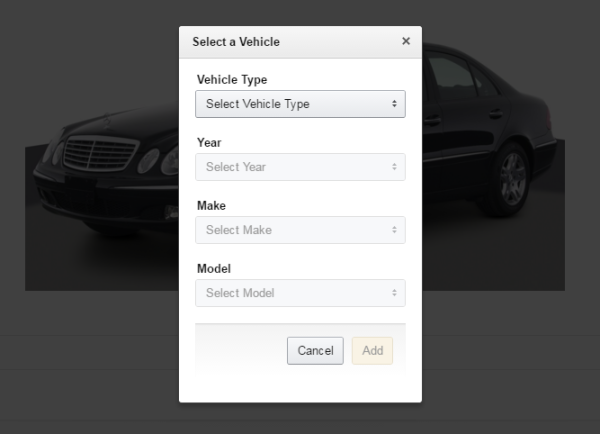Open the Select Year dropdown

(300, 167)
